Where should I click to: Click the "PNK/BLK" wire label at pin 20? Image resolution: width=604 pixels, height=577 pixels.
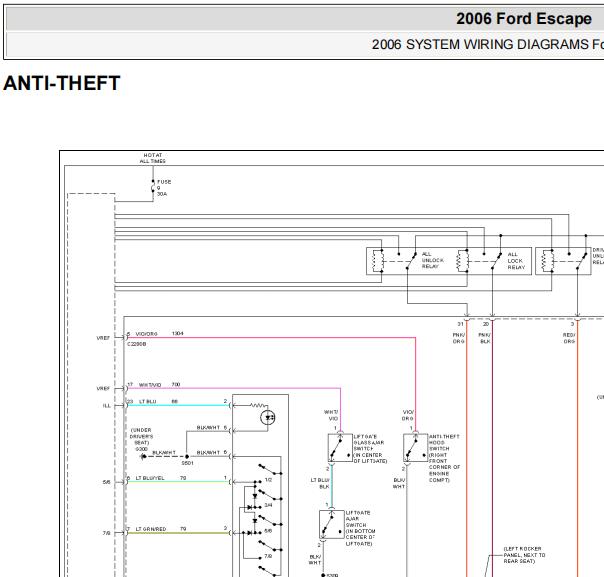point(485,338)
